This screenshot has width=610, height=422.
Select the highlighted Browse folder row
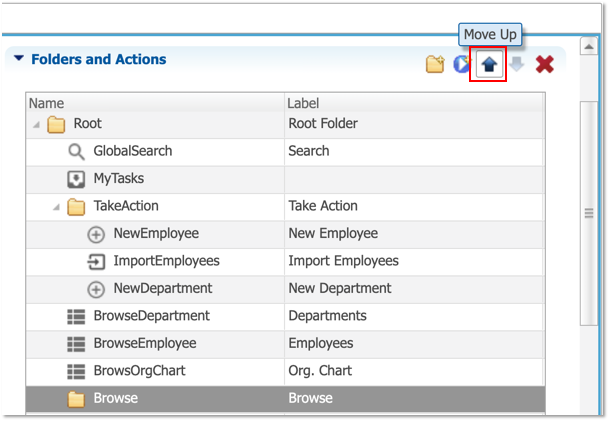point(285,399)
